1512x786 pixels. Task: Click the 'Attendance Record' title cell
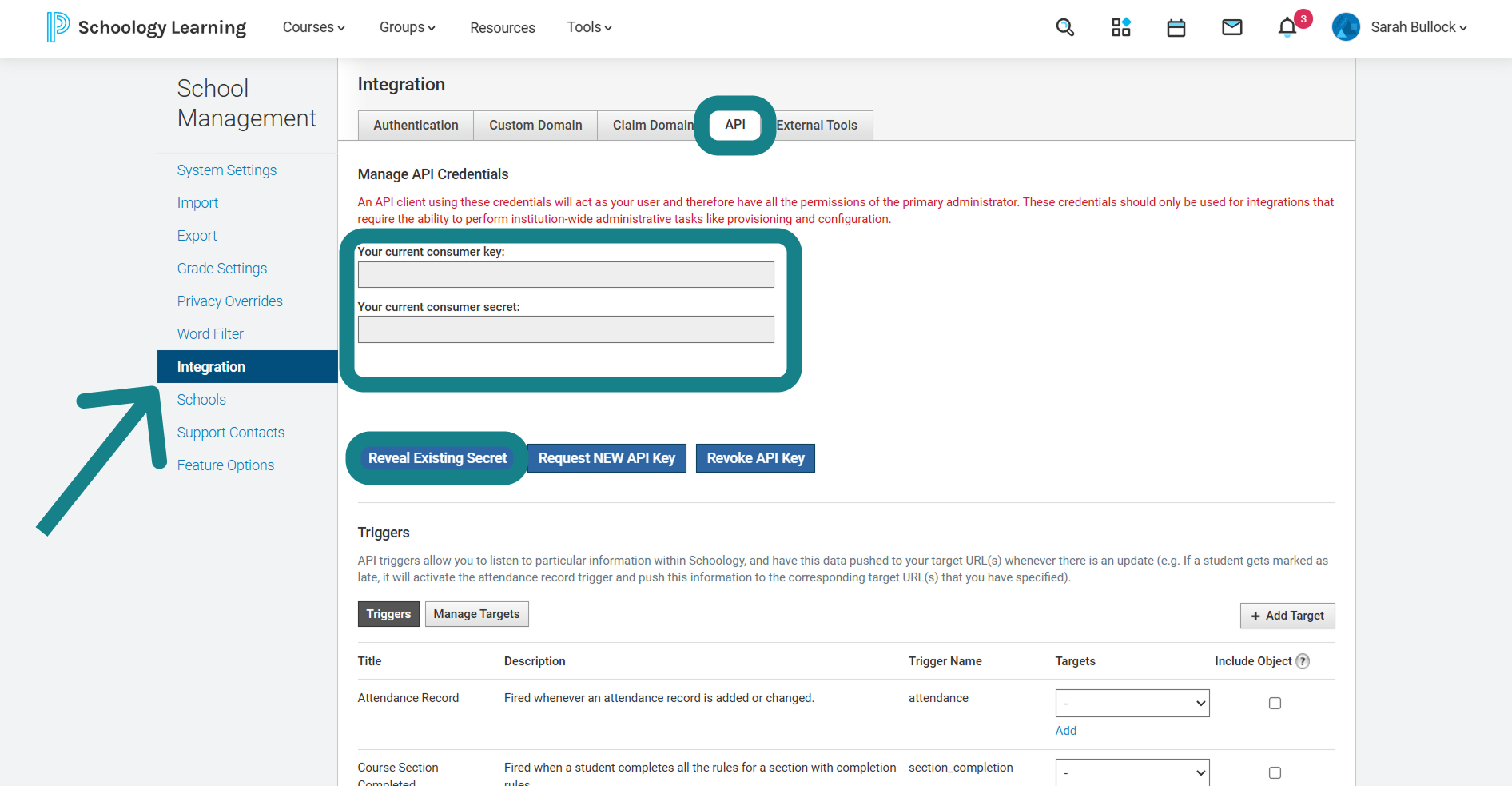pos(408,698)
